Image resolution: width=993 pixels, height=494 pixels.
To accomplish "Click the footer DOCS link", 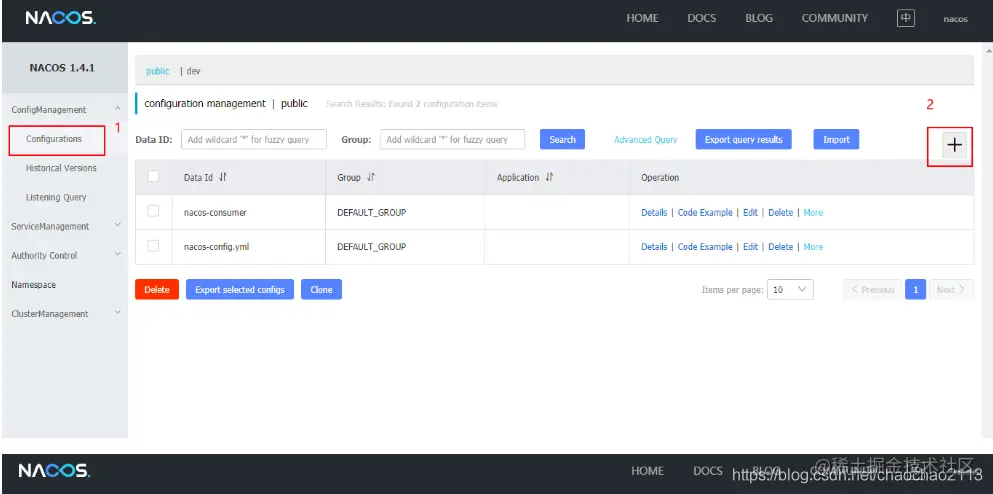I will [x=707, y=471].
